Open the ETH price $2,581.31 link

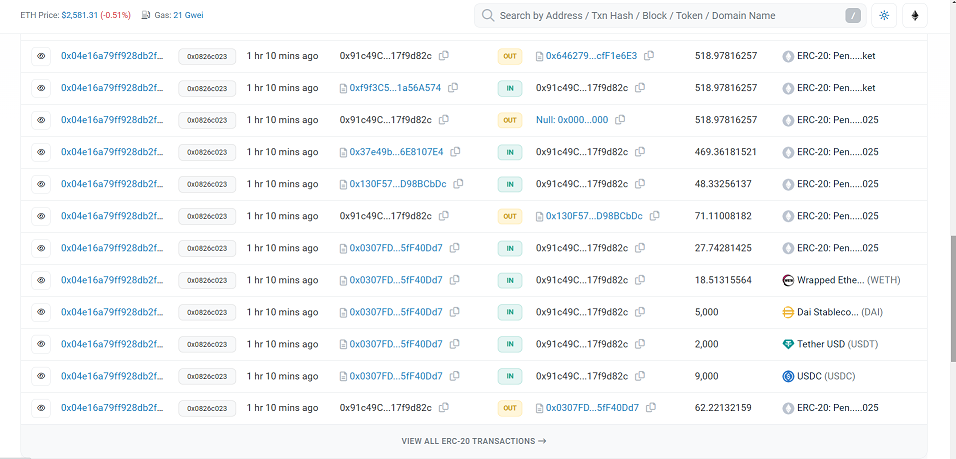pos(96,15)
